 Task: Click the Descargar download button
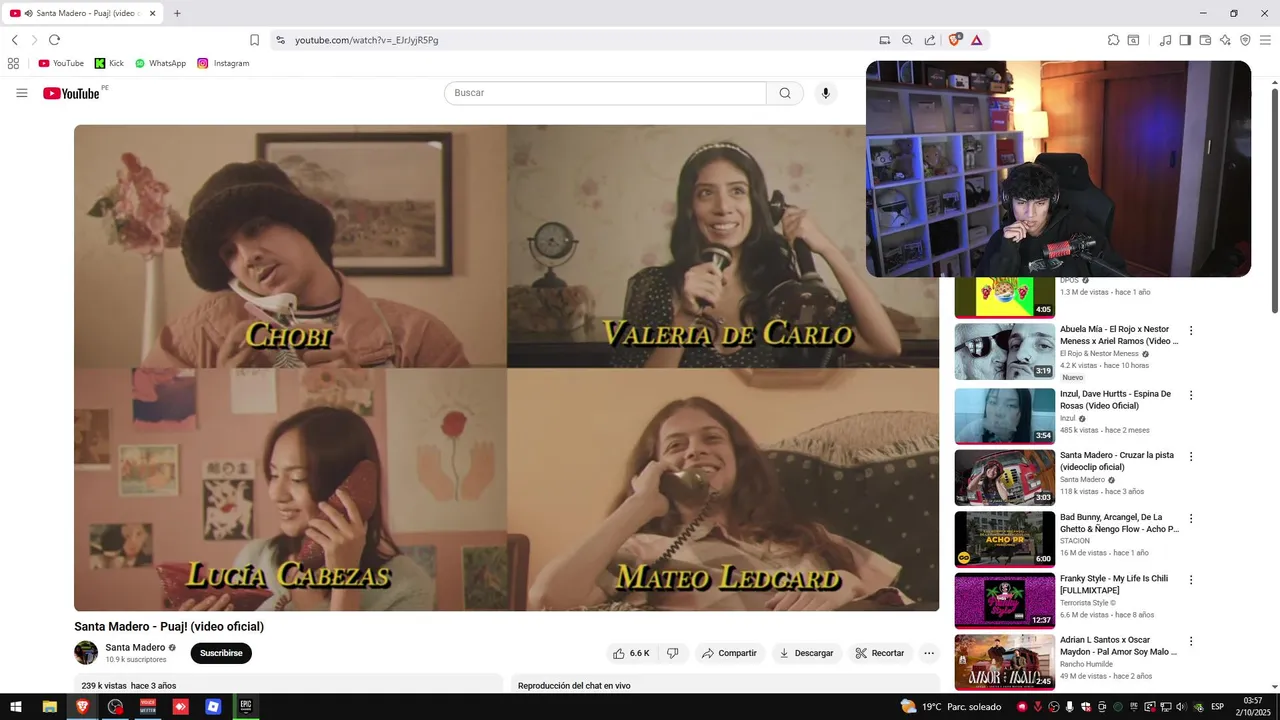pos(807,653)
